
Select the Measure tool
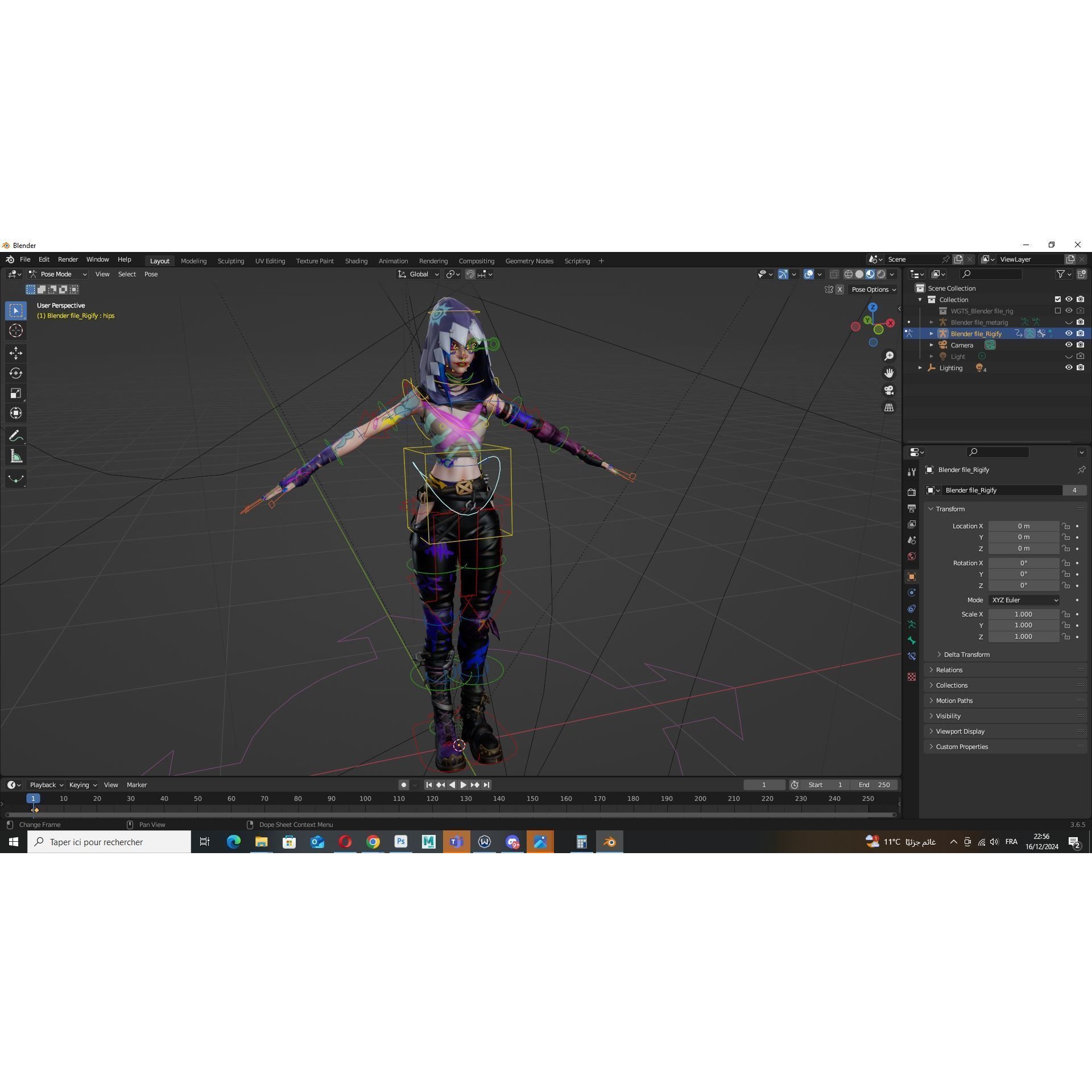(16, 456)
